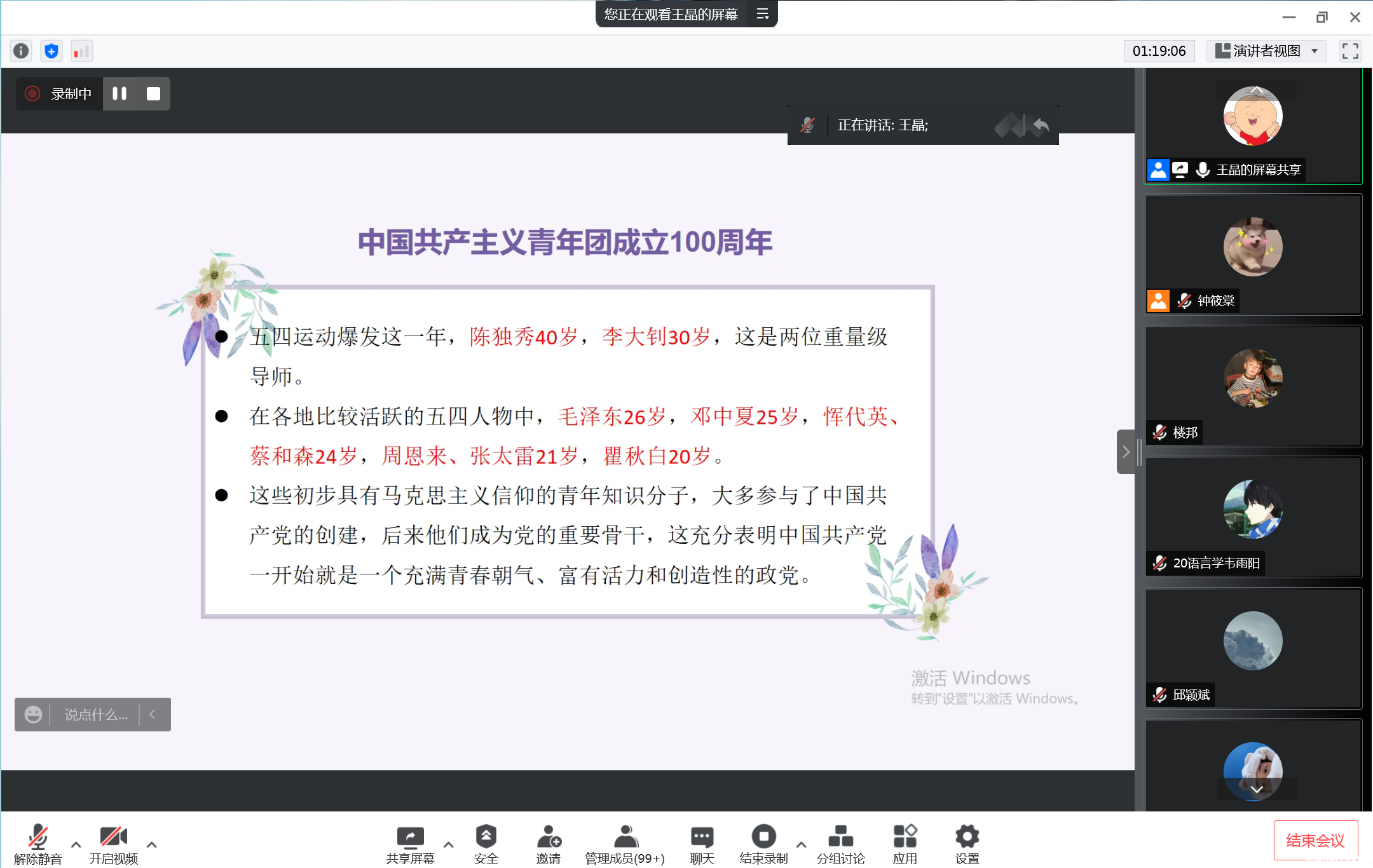Click the blue security shield icon
Screen dimensions: 1373x868
[51, 51]
